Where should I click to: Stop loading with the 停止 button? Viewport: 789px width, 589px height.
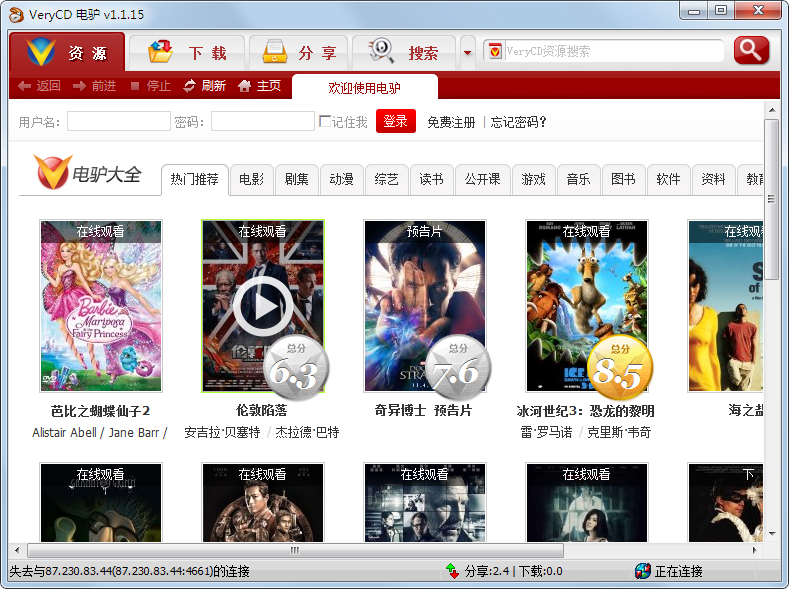[x=150, y=86]
